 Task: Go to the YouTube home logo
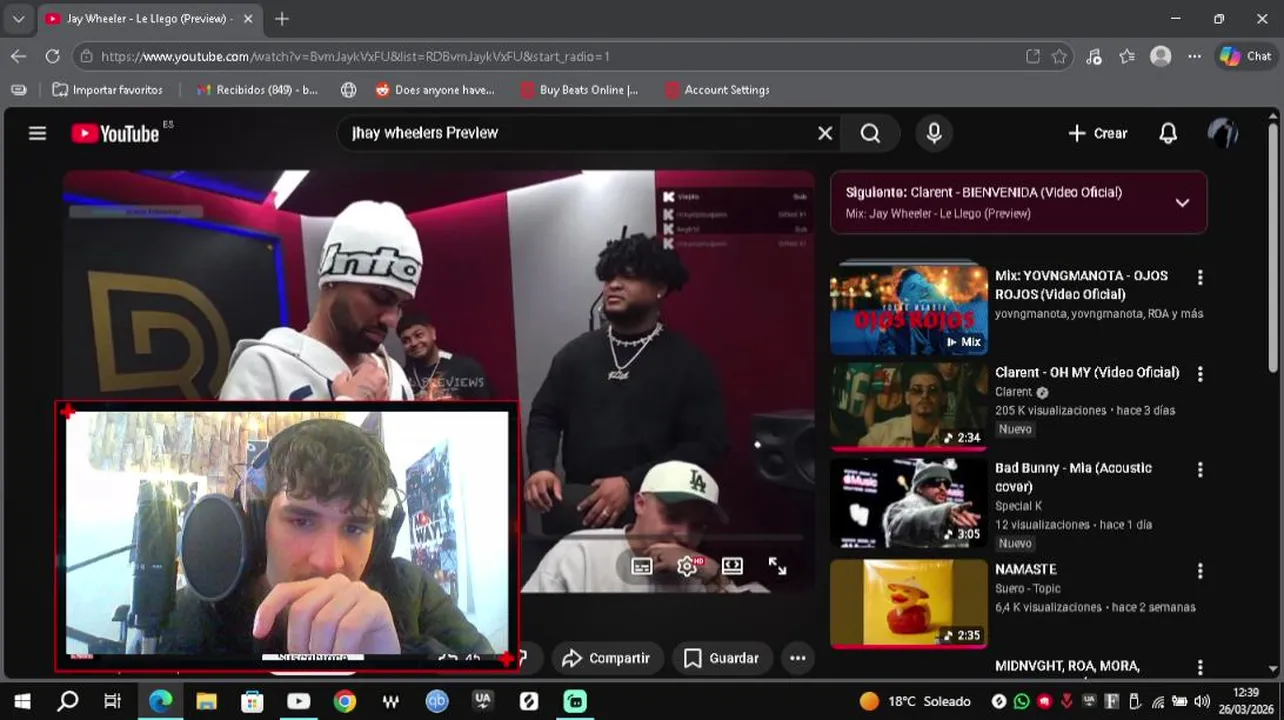click(x=115, y=133)
